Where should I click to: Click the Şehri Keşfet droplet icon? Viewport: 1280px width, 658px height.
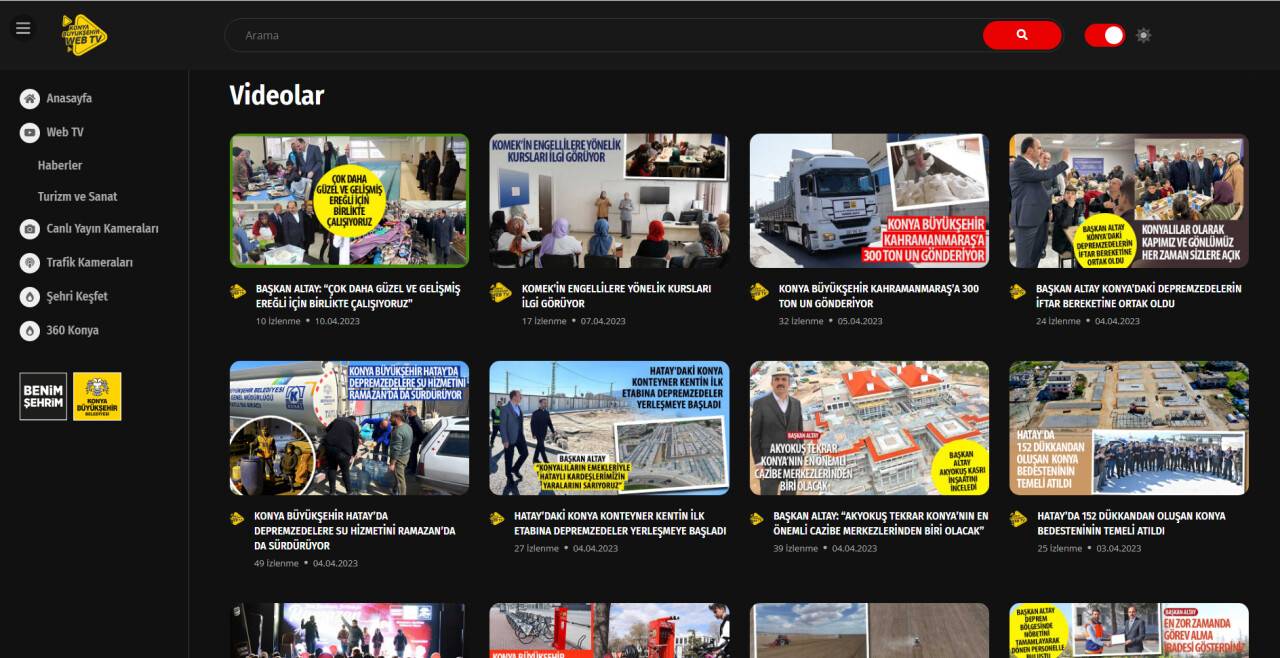tap(30, 296)
